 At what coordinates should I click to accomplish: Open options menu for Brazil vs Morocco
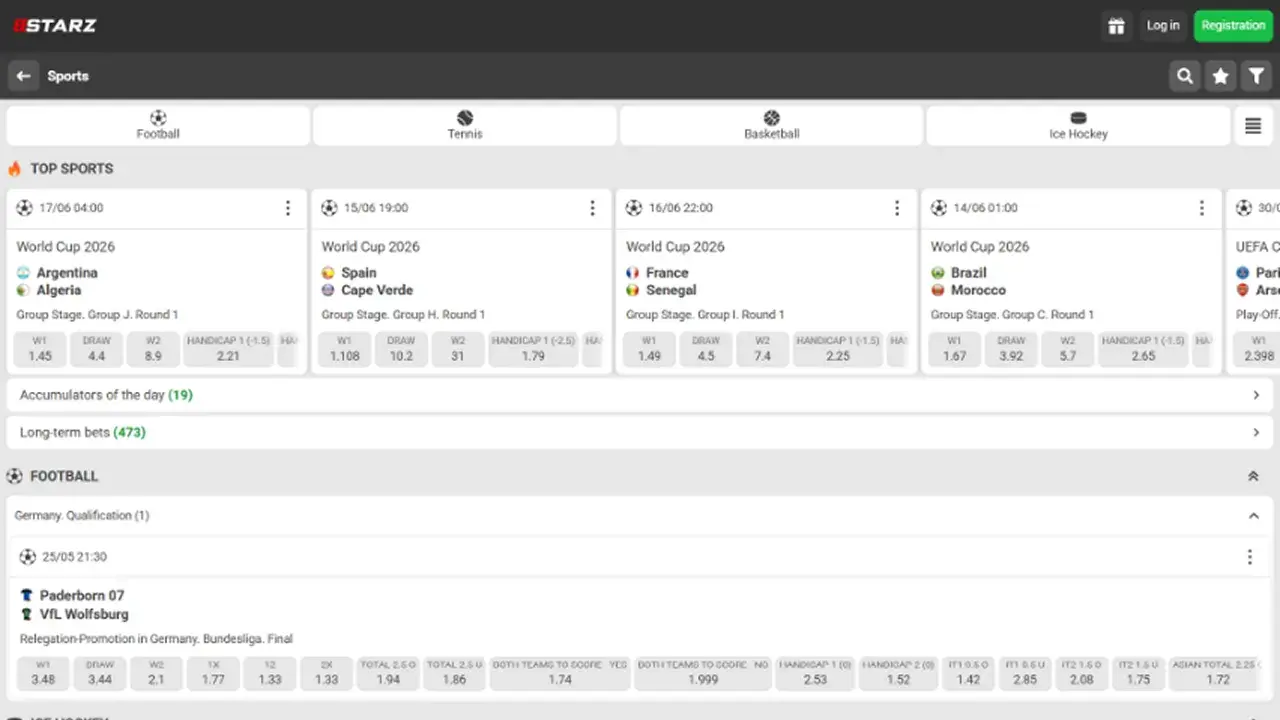tap(1202, 208)
